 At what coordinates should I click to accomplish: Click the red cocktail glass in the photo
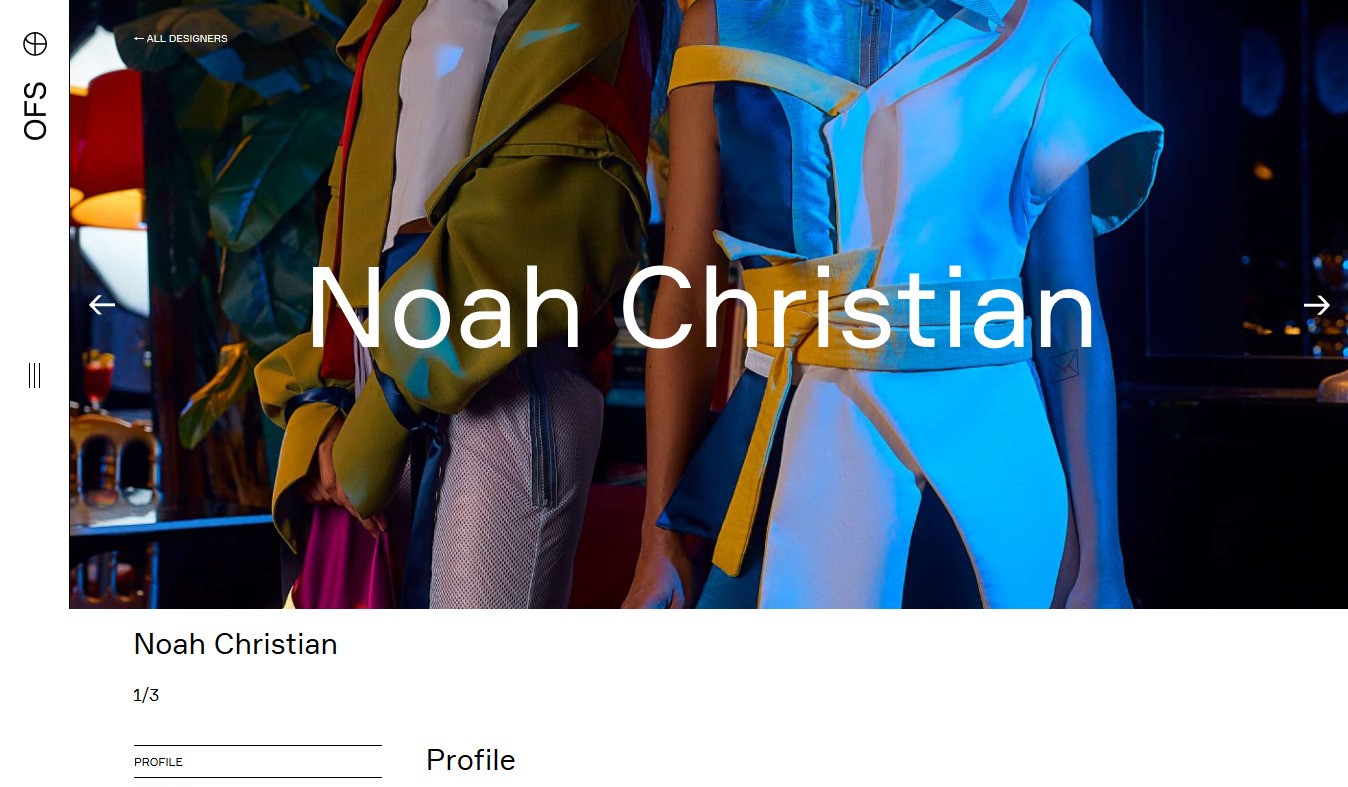tap(99, 377)
